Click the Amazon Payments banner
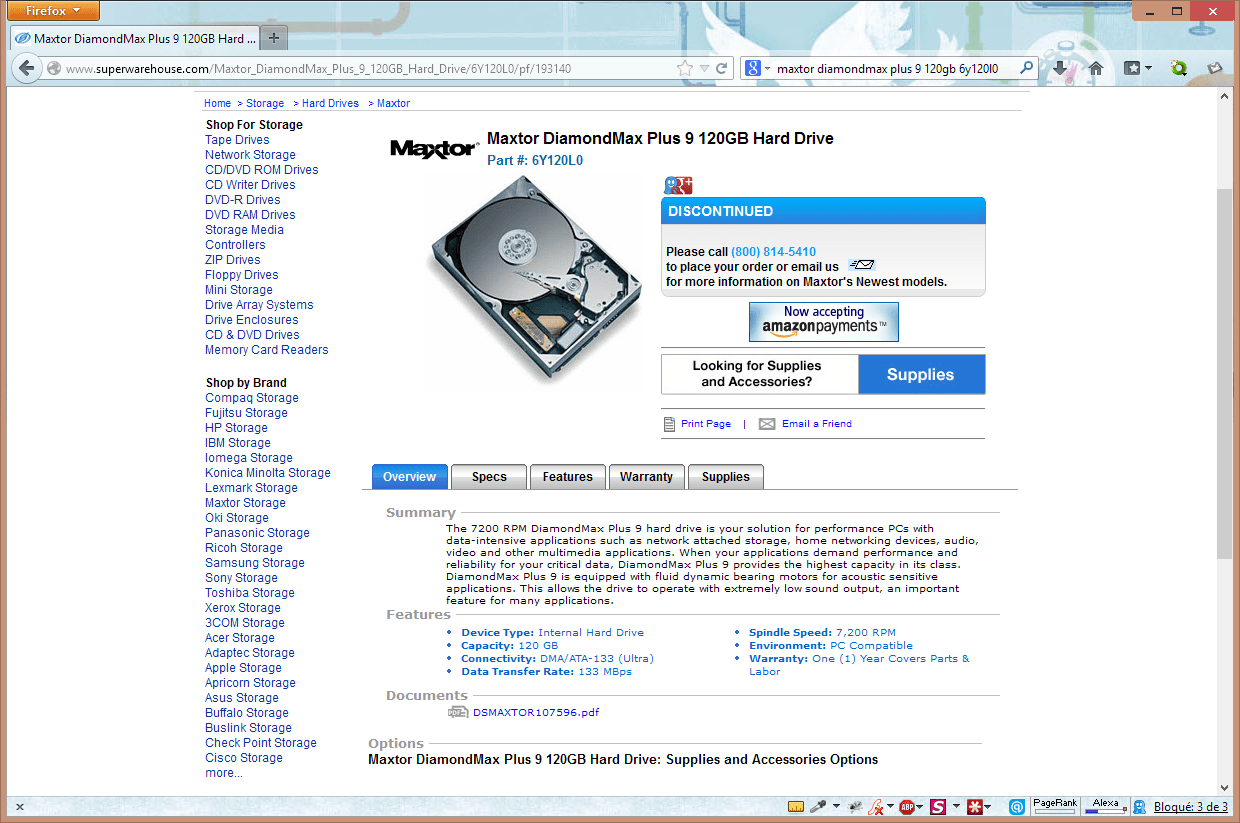Screen dimensions: 1240x823 click(x=824, y=322)
